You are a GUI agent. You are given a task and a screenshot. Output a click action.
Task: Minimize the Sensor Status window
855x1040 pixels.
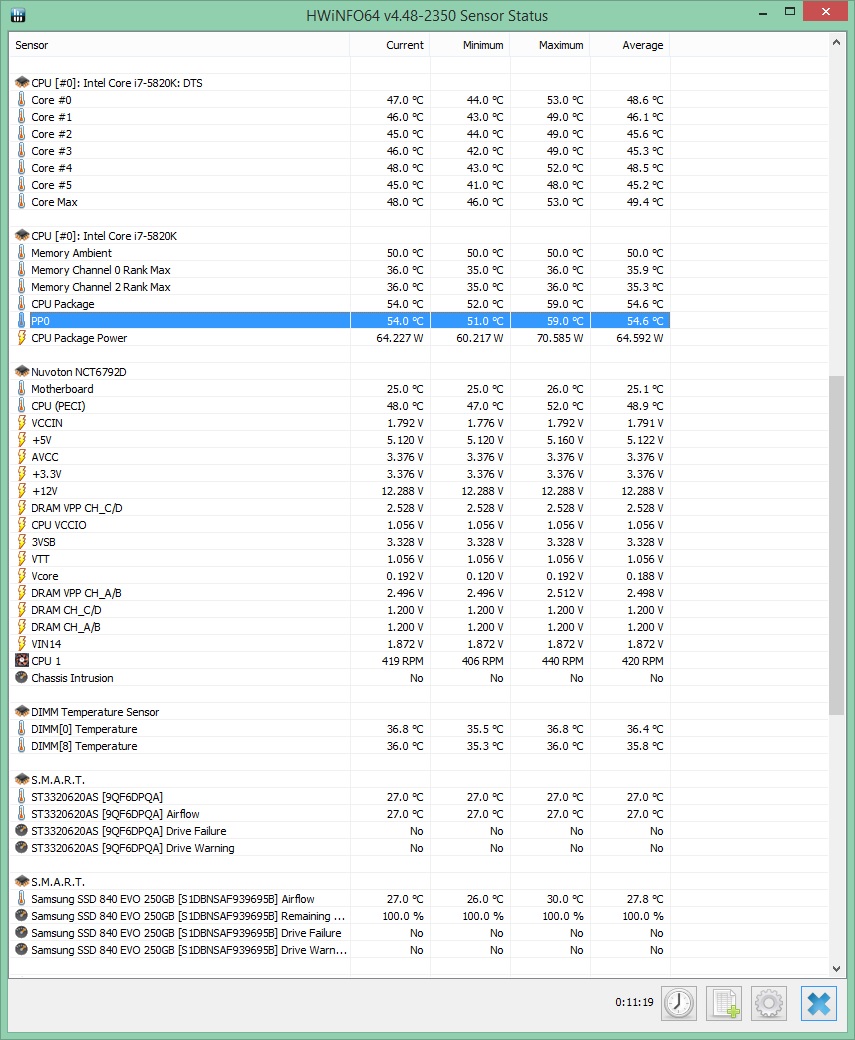click(x=763, y=12)
